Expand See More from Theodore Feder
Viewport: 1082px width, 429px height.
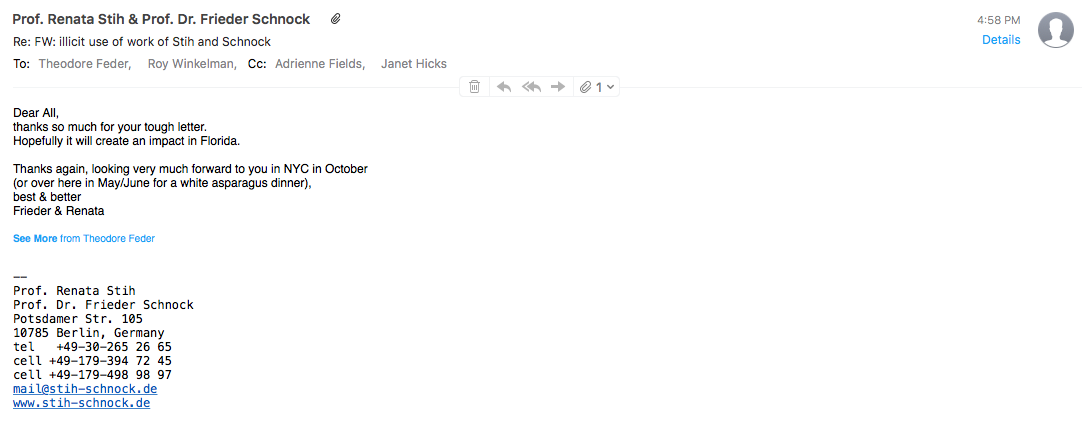[83, 239]
